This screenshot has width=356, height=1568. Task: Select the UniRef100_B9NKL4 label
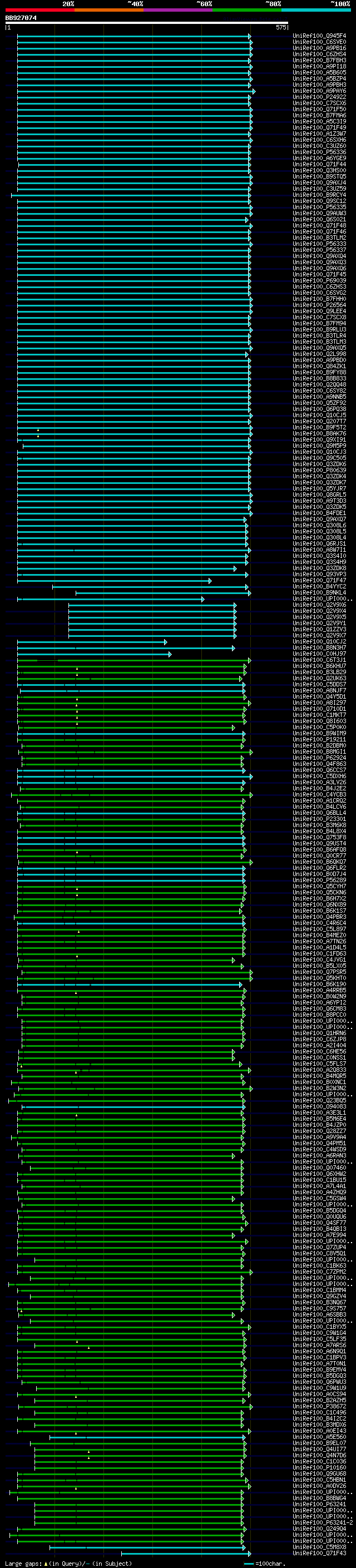(x=319, y=592)
